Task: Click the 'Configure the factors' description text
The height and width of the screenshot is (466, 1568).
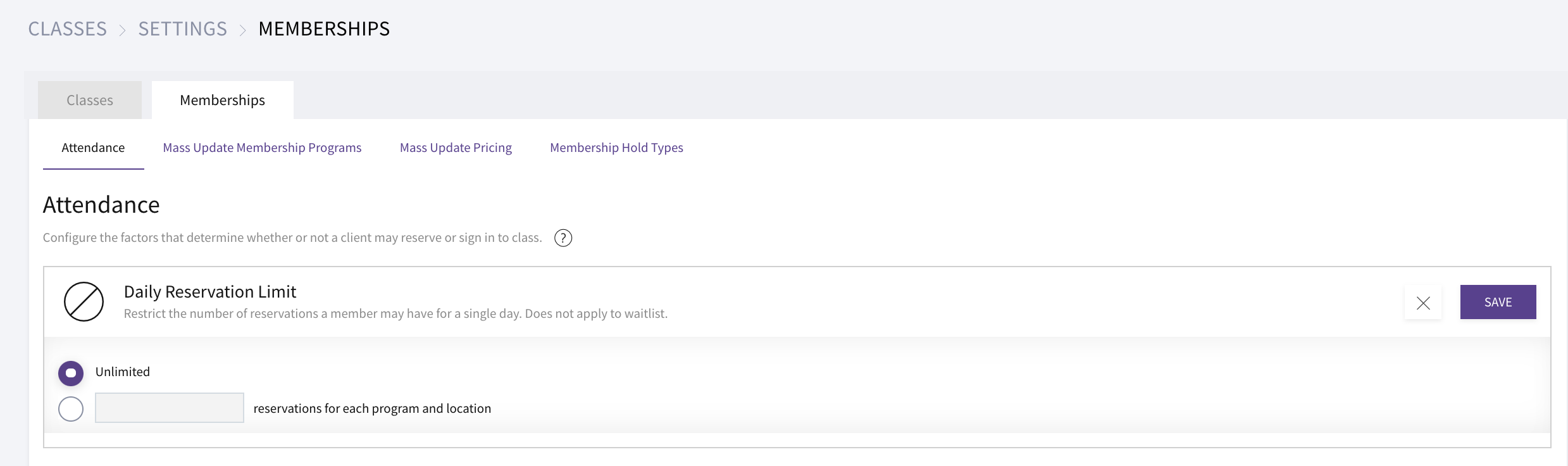Action: tap(292, 237)
